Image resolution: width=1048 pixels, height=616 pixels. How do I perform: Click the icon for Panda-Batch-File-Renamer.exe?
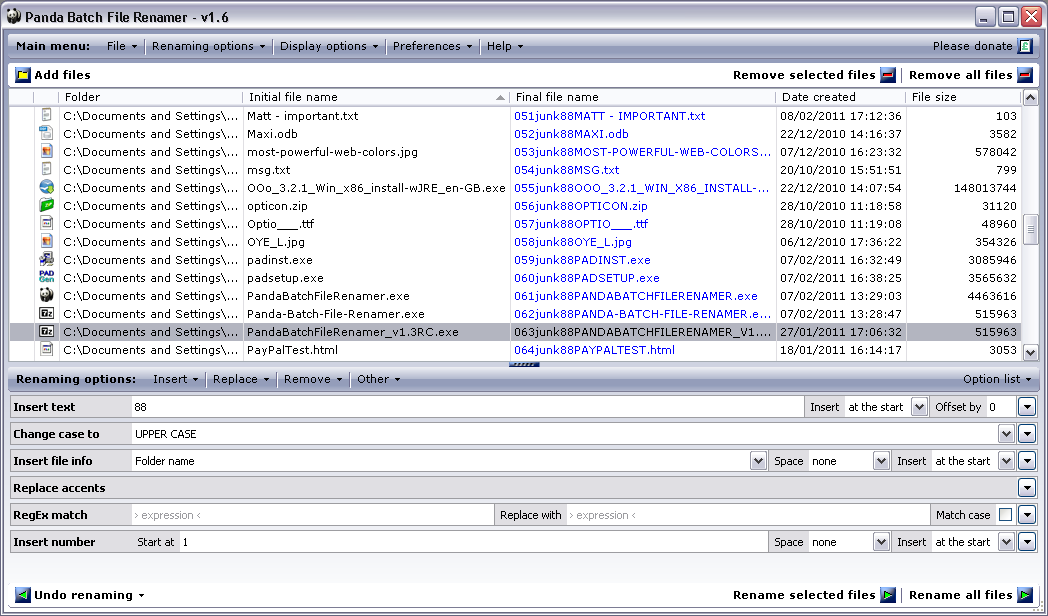[x=46, y=314]
